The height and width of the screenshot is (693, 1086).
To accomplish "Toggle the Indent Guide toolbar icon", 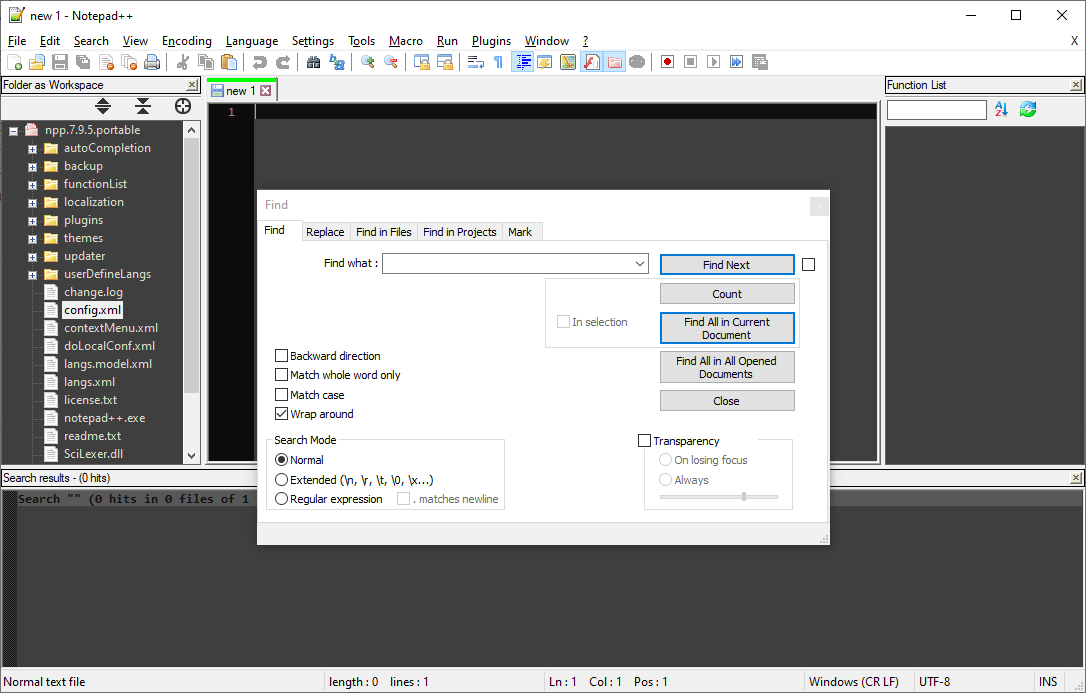I will point(522,62).
